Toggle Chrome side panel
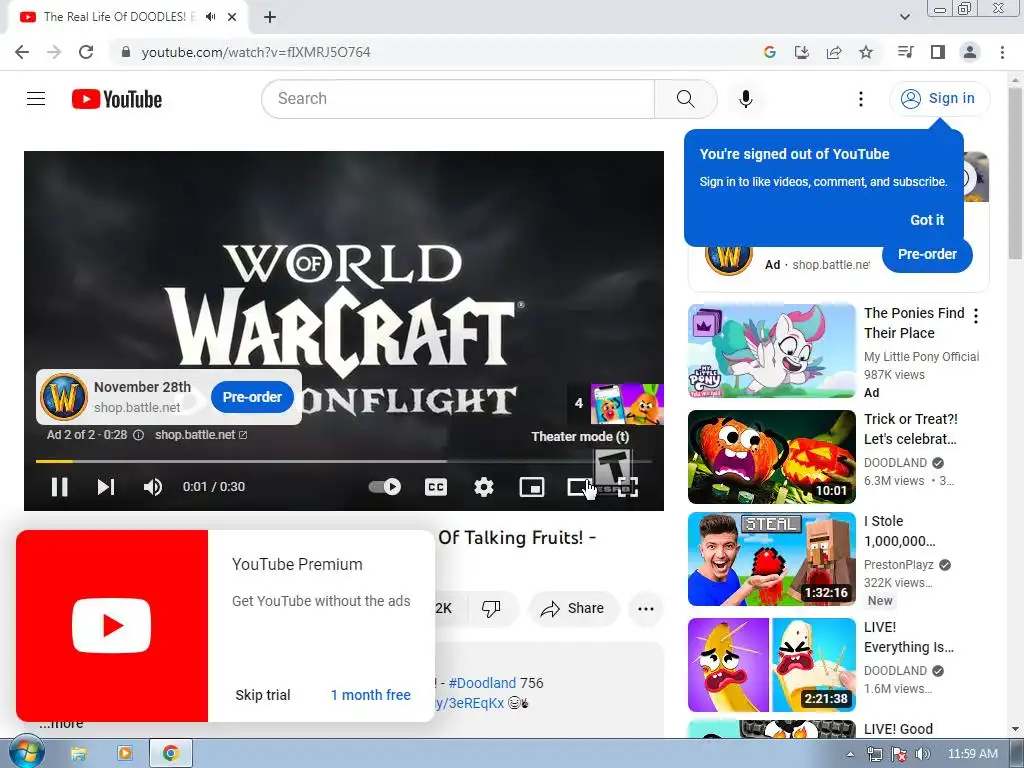1024x768 pixels. [x=938, y=52]
